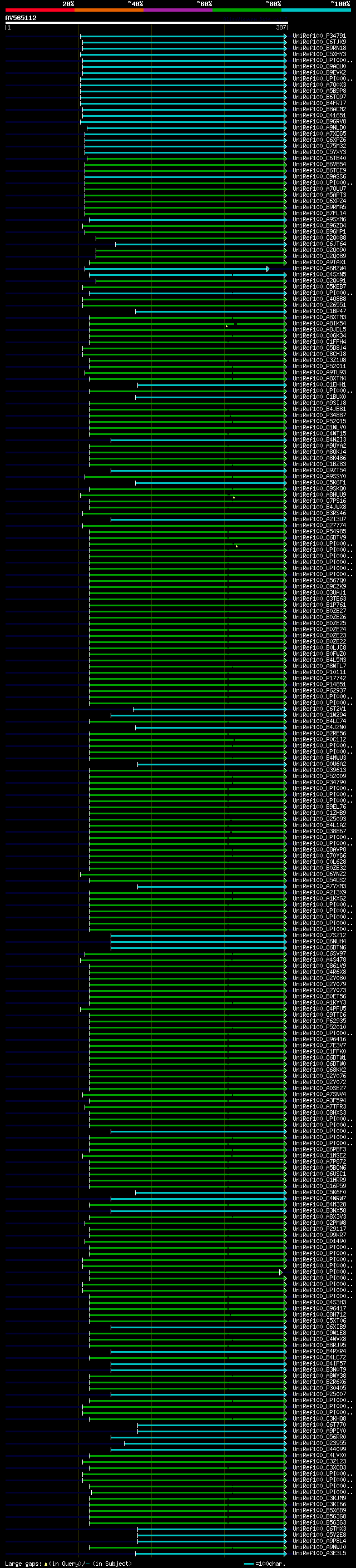
Task: Select hit label UniRef100_A9NLD0
Action: point(319,128)
